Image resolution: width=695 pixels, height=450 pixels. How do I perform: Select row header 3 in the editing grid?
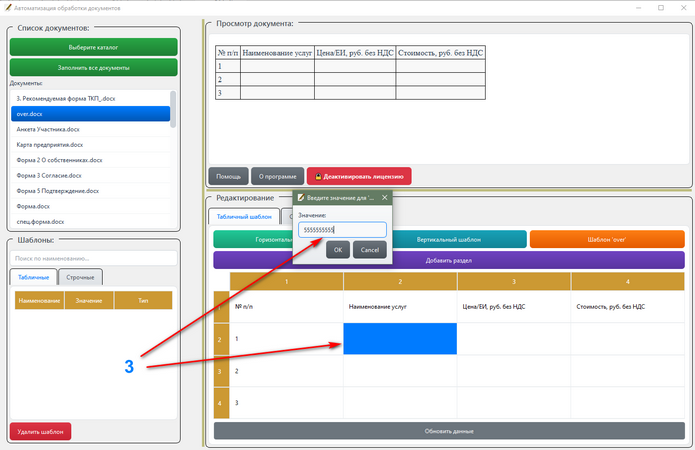click(221, 371)
